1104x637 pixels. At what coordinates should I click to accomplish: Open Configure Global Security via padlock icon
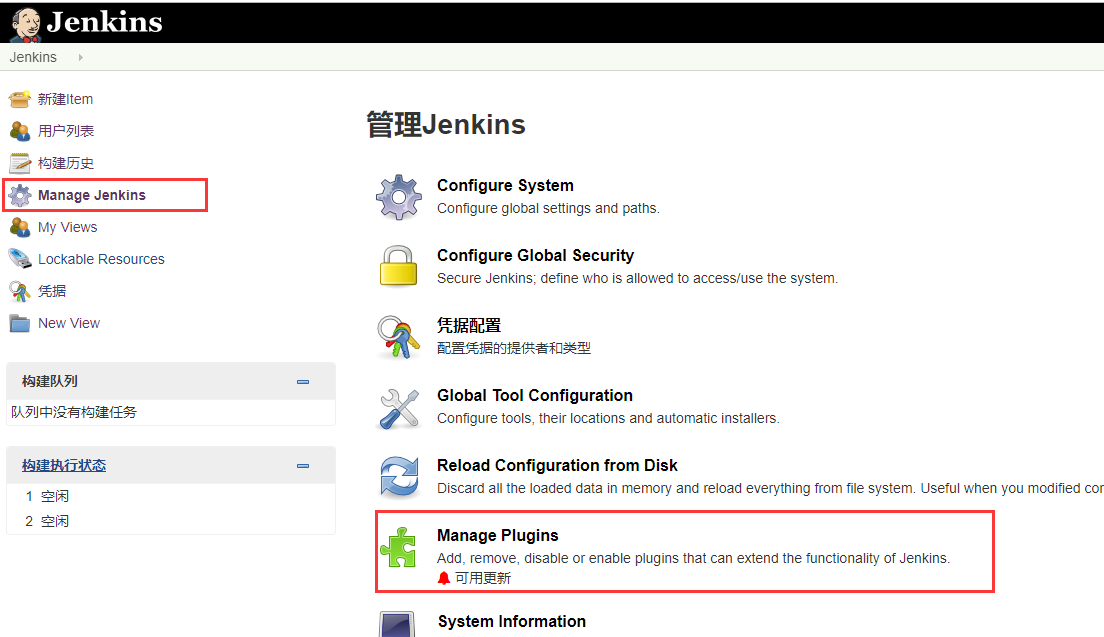coord(399,266)
